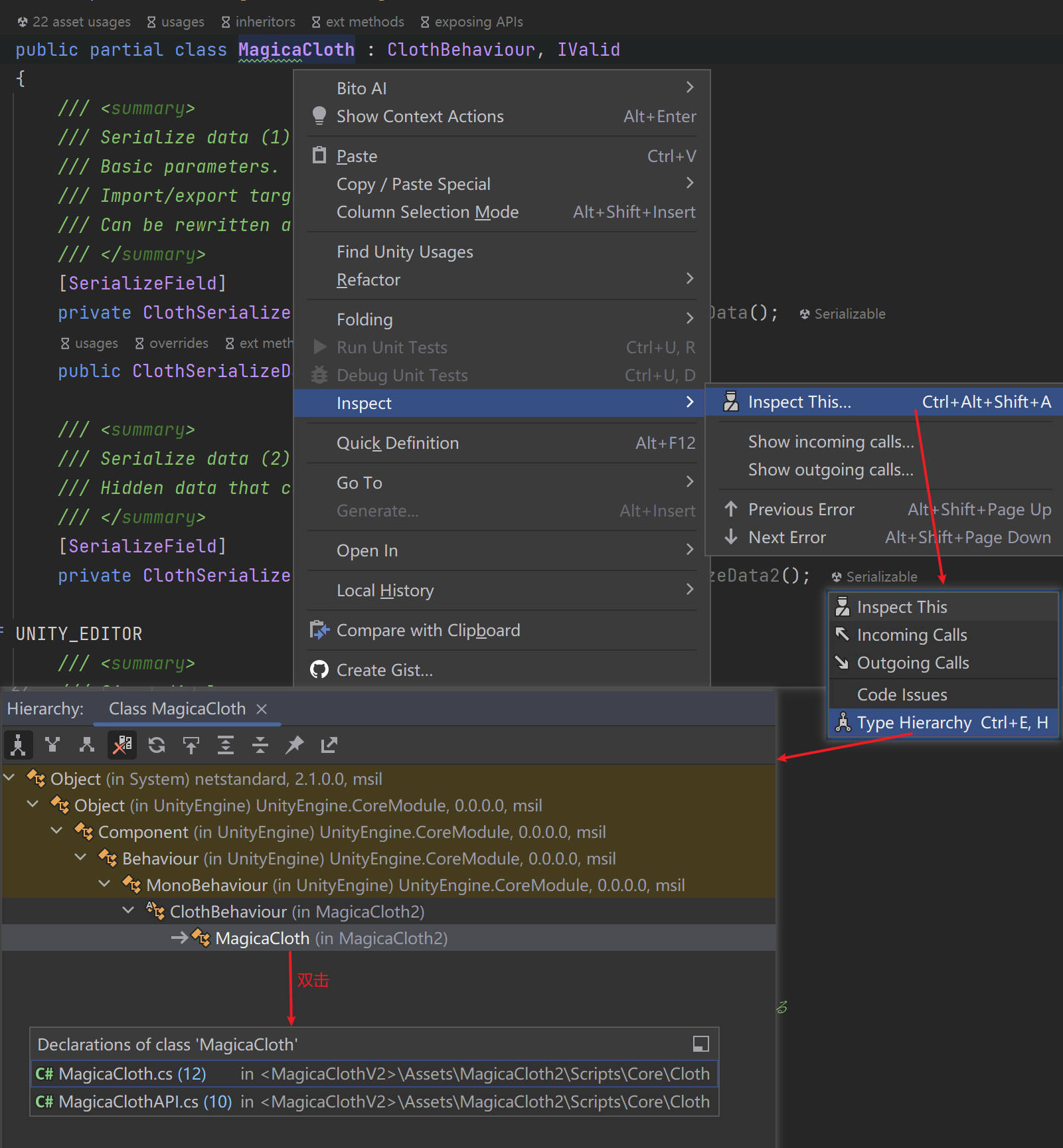The height and width of the screenshot is (1148, 1063).
Task: Collapse all hierarchy nodes
Action: (260, 745)
